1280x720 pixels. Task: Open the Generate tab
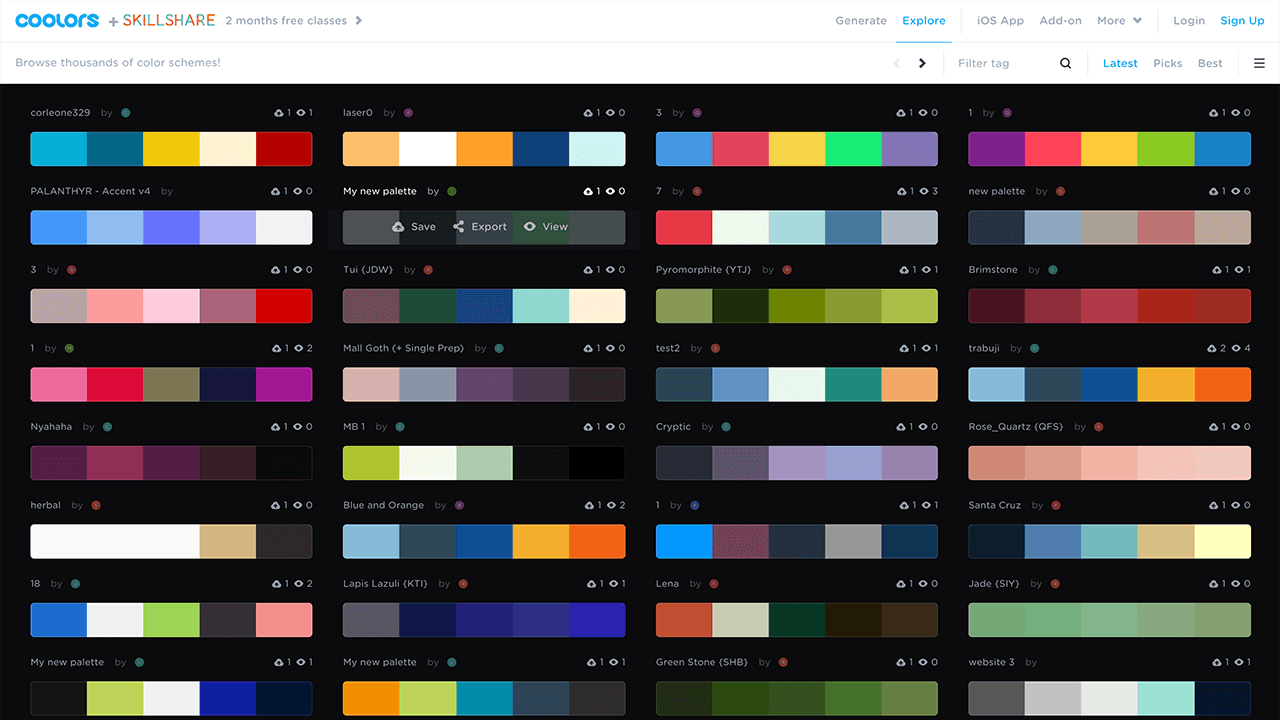(x=861, y=20)
